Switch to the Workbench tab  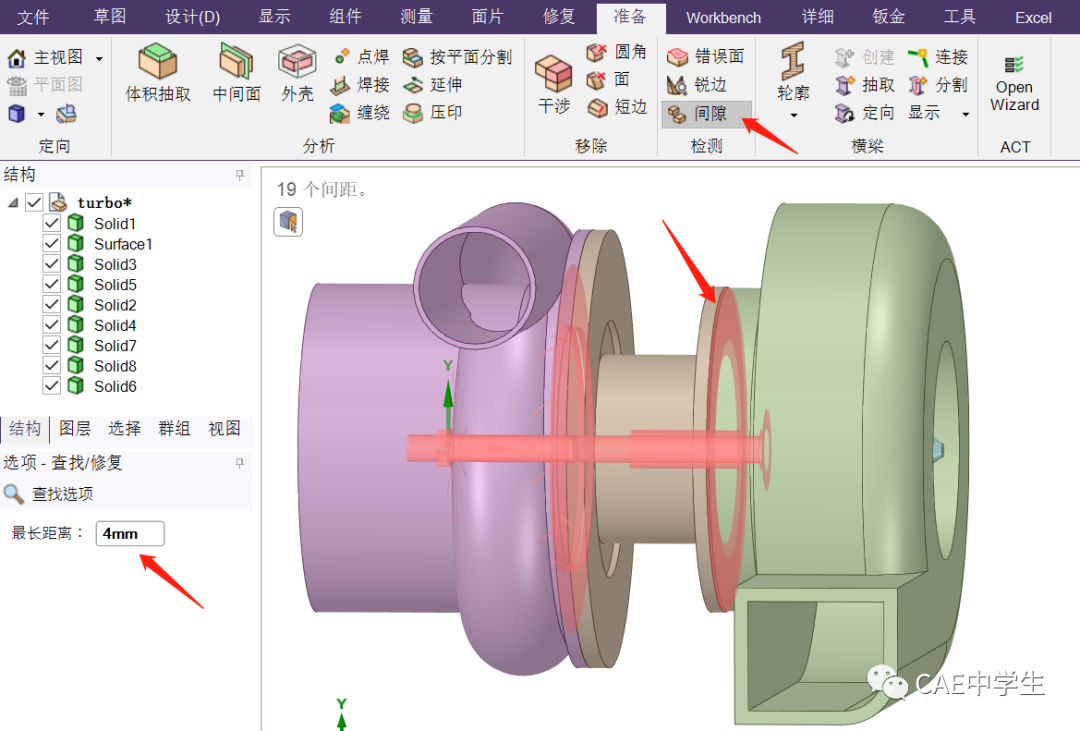pos(723,18)
